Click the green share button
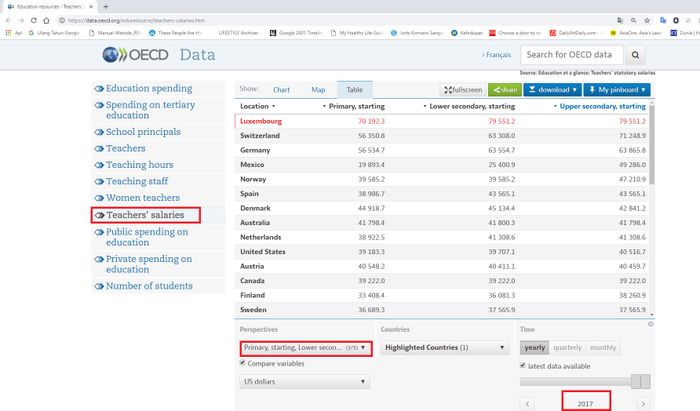 [x=505, y=90]
